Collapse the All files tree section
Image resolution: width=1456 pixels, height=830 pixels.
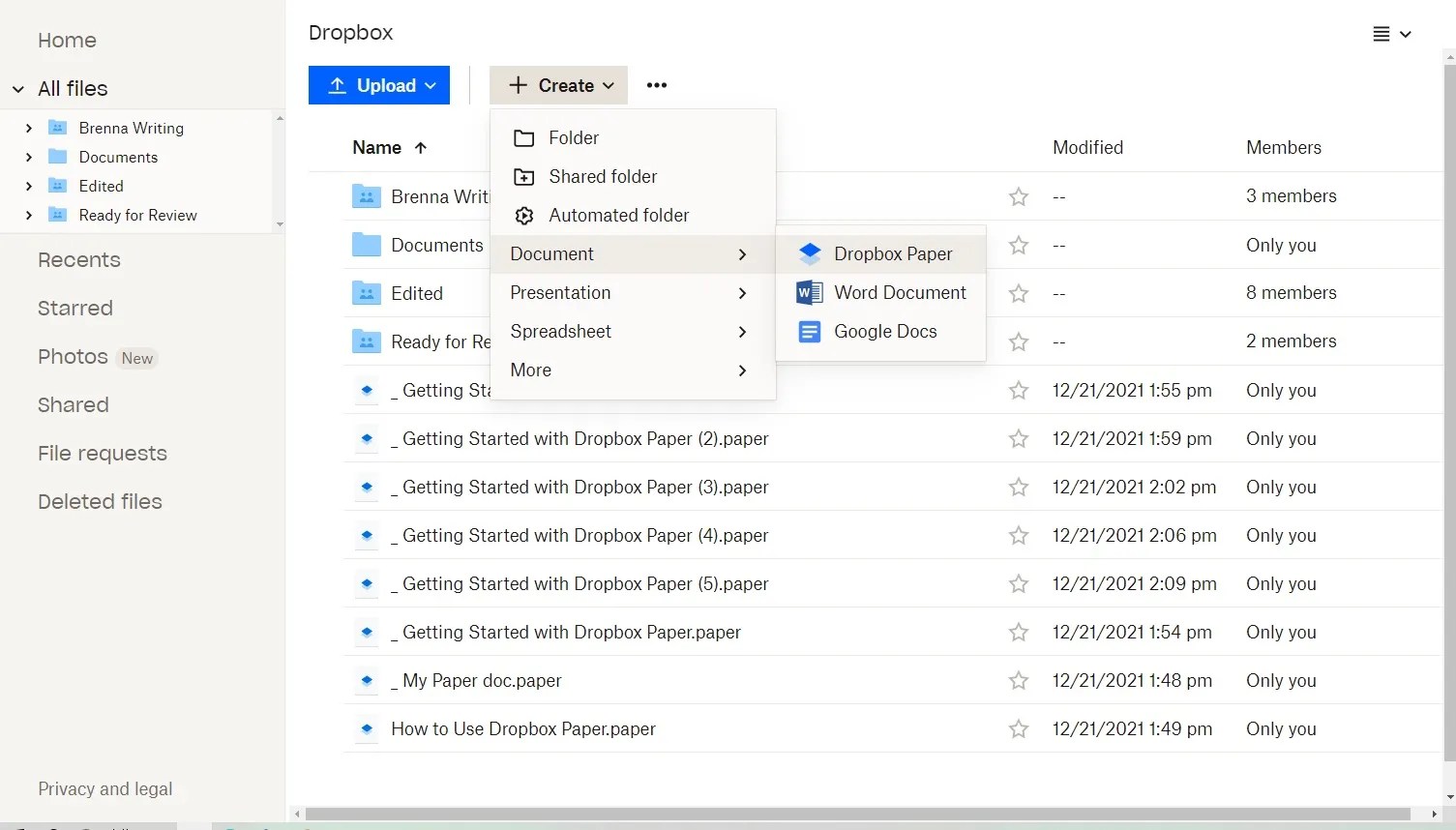[16, 88]
